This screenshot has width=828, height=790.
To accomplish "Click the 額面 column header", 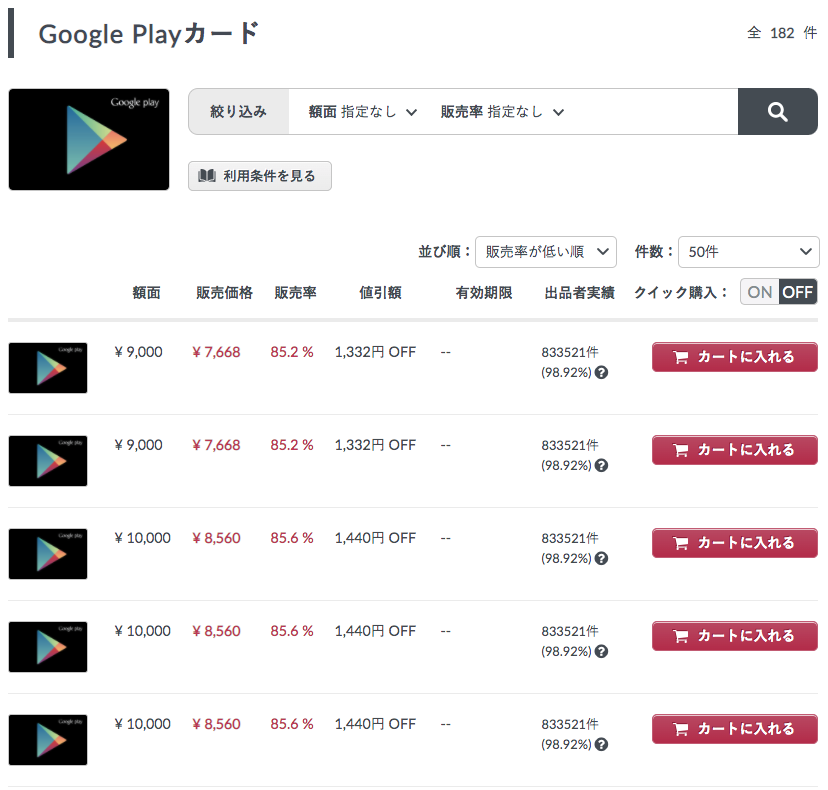I will coord(146,293).
